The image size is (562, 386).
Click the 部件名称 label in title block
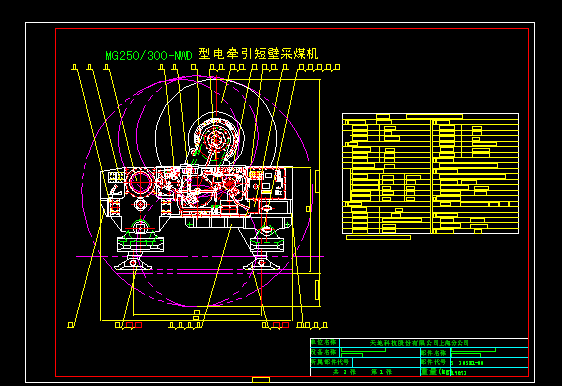tap(434, 353)
